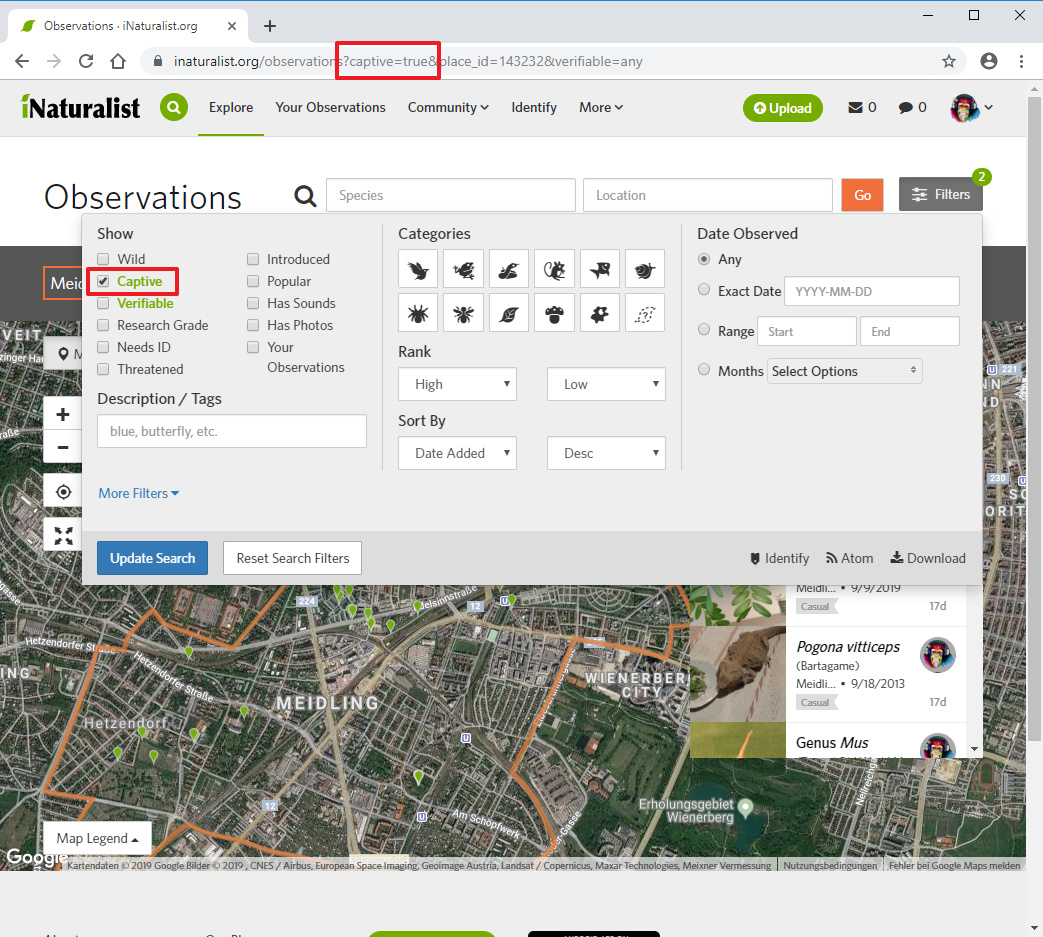Click the Update Search button
The width and height of the screenshot is (1043, 937).
[152, 558]
